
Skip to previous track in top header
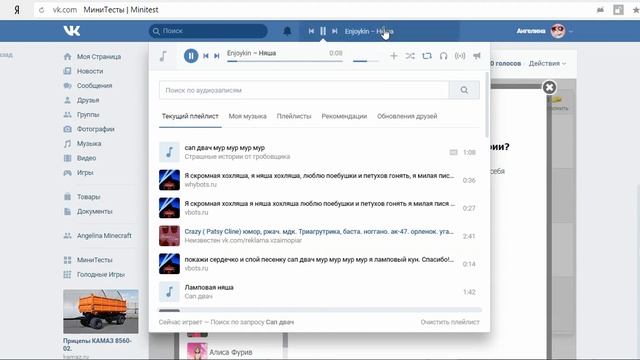311,31
